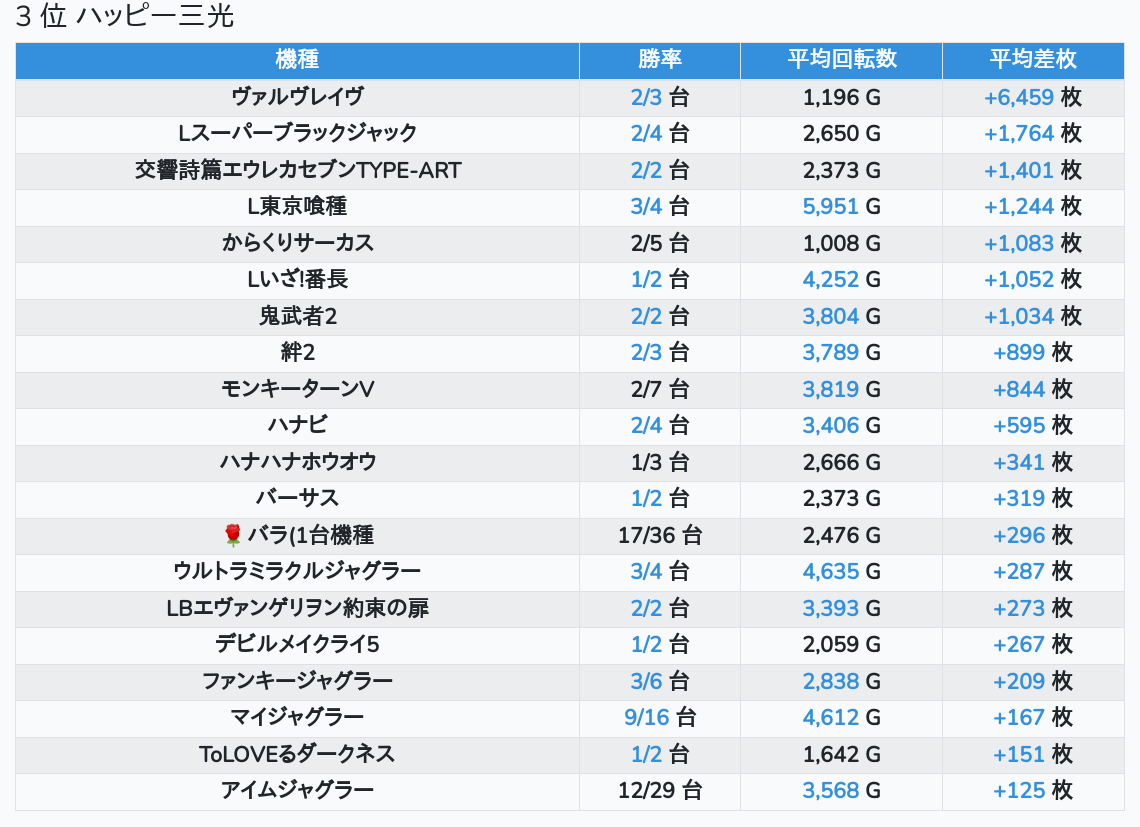Select the L東京喰種 machine name

click(x=297, y=207)
